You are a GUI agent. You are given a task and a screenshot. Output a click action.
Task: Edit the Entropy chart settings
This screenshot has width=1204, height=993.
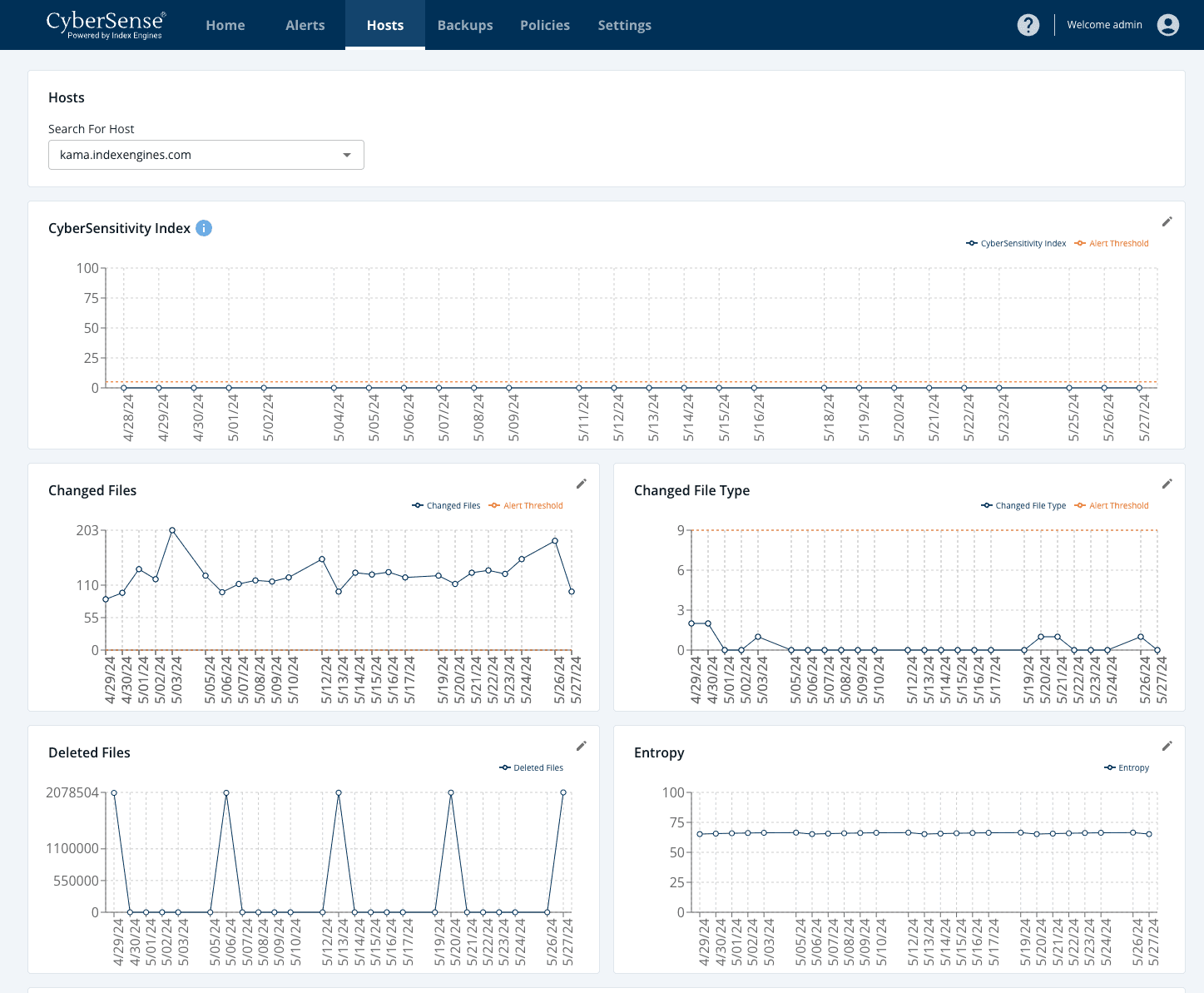[x=1167, y=745]
